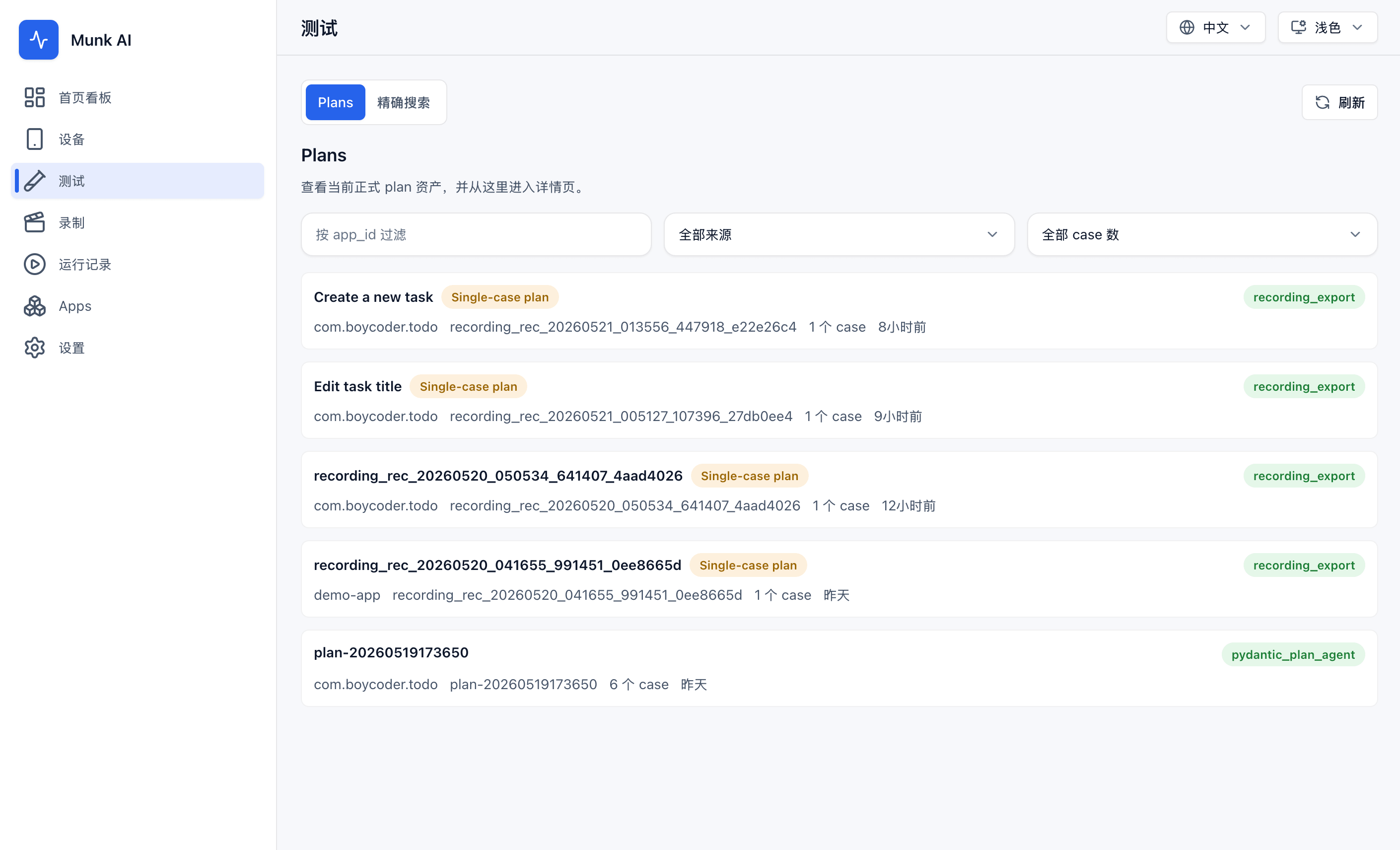Expand the 浅色 theme dropdown chevron
The height and width of the screenshot is (850, 1400).
[x=1357, y=27]
